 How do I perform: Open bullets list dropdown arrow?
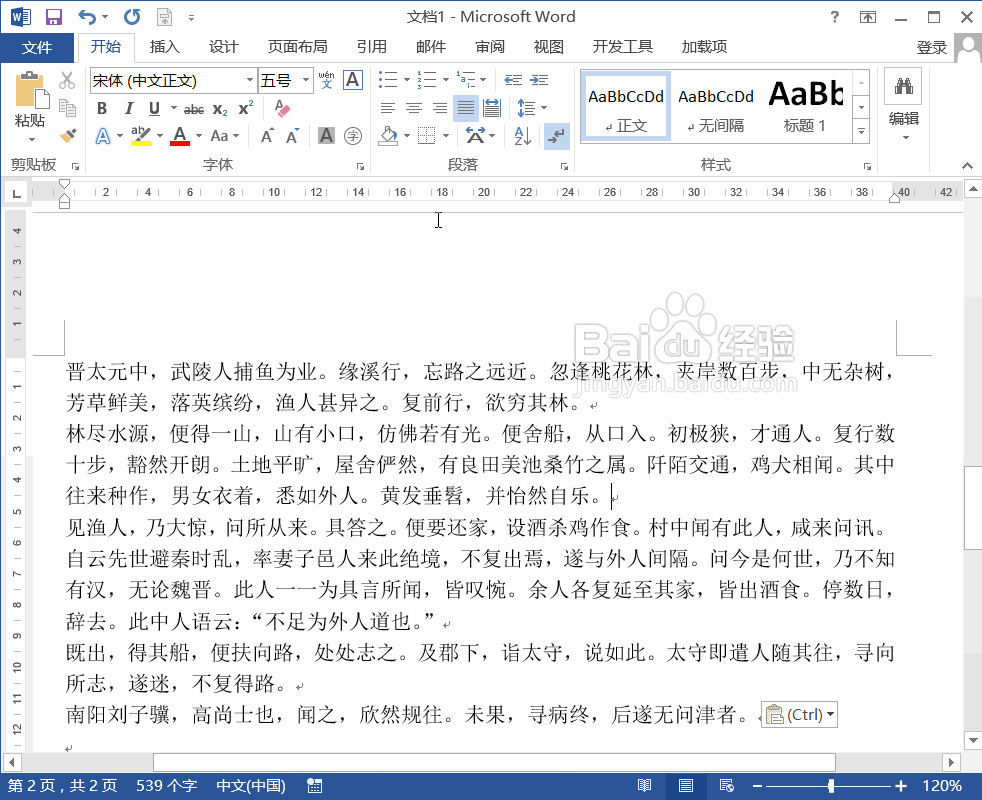[x=407, y=80]
